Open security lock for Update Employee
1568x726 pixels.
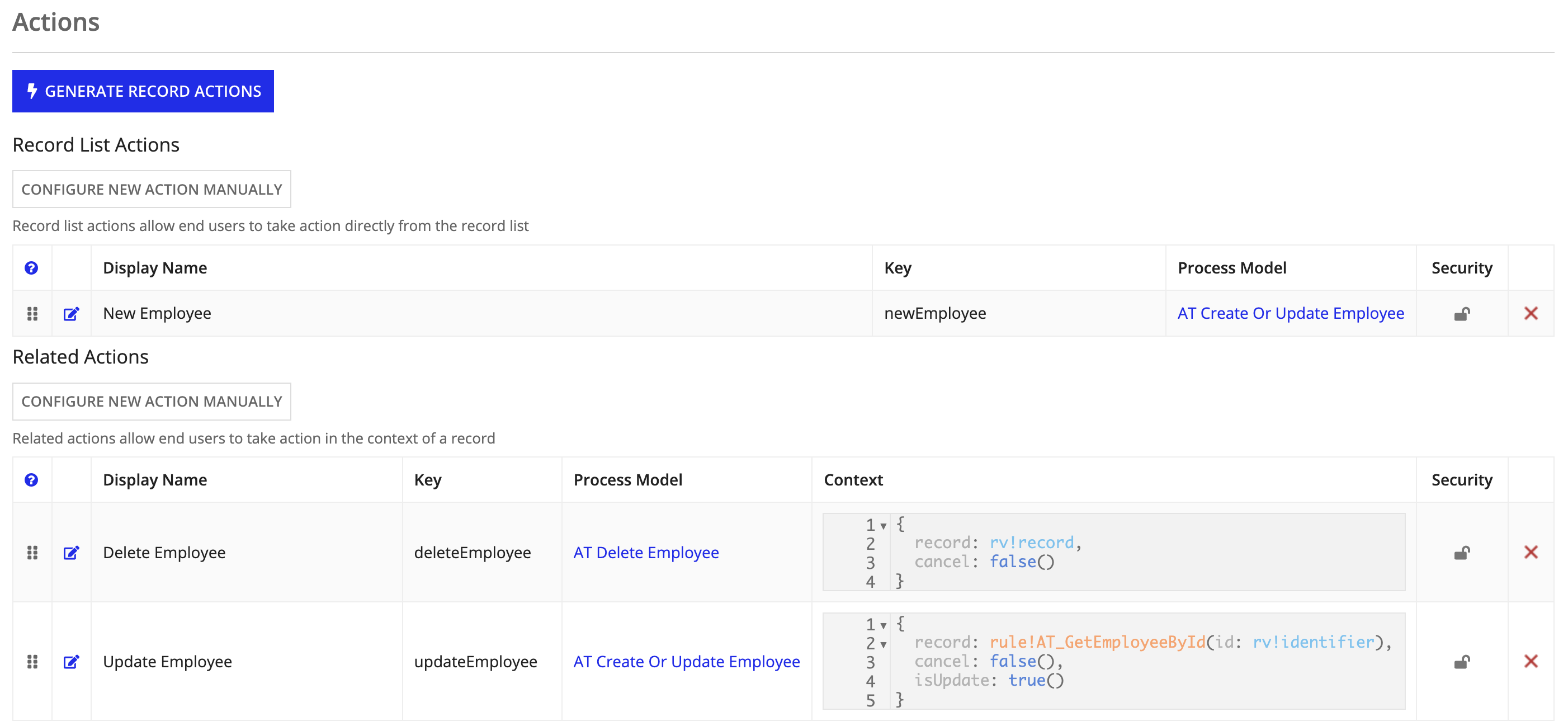coord(1462,662)
